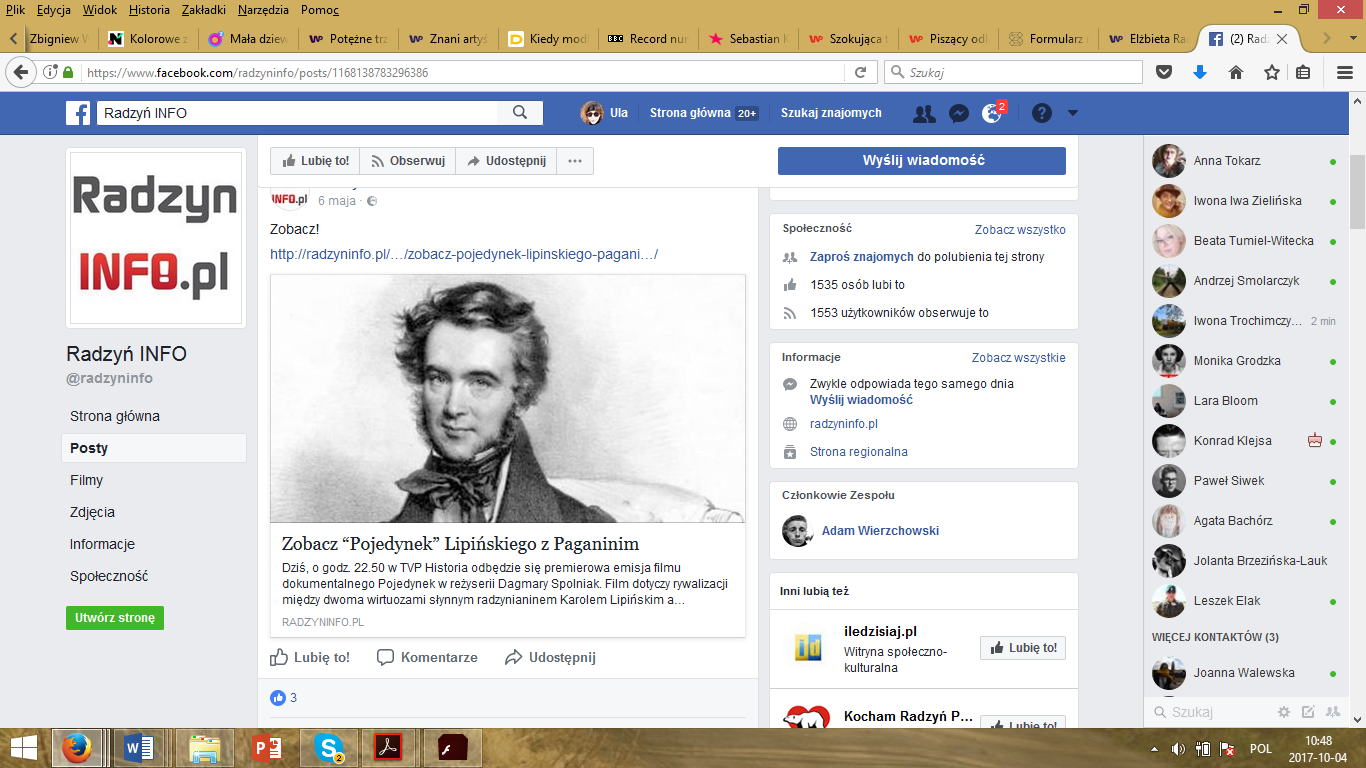Switch to the Kiedy mod tab
Image resolution: width=1366 pixels, height=768 pixels.
(x=547, y=39)
